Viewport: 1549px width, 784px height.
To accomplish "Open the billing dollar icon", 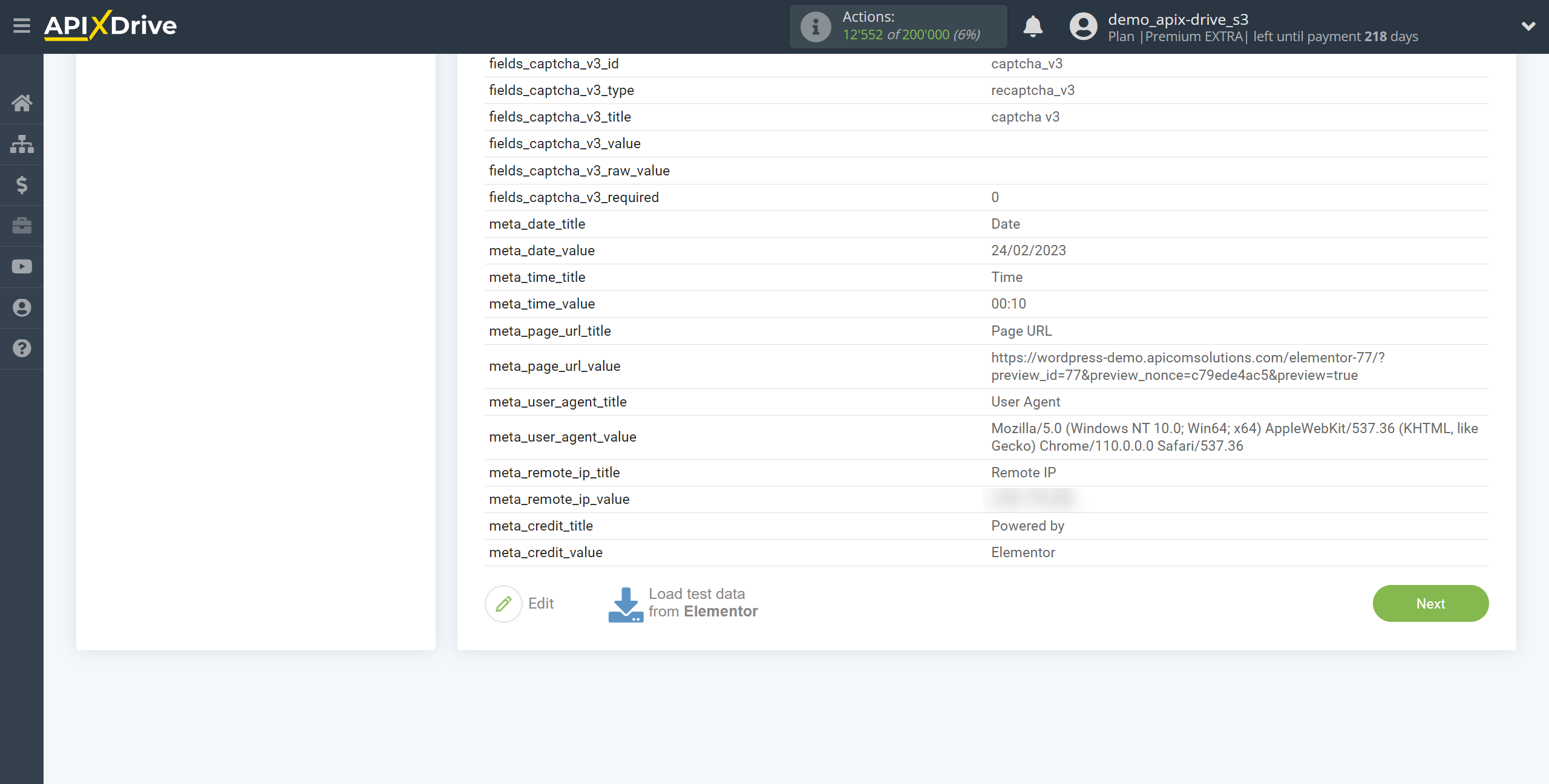I will (x=22, y=185).
